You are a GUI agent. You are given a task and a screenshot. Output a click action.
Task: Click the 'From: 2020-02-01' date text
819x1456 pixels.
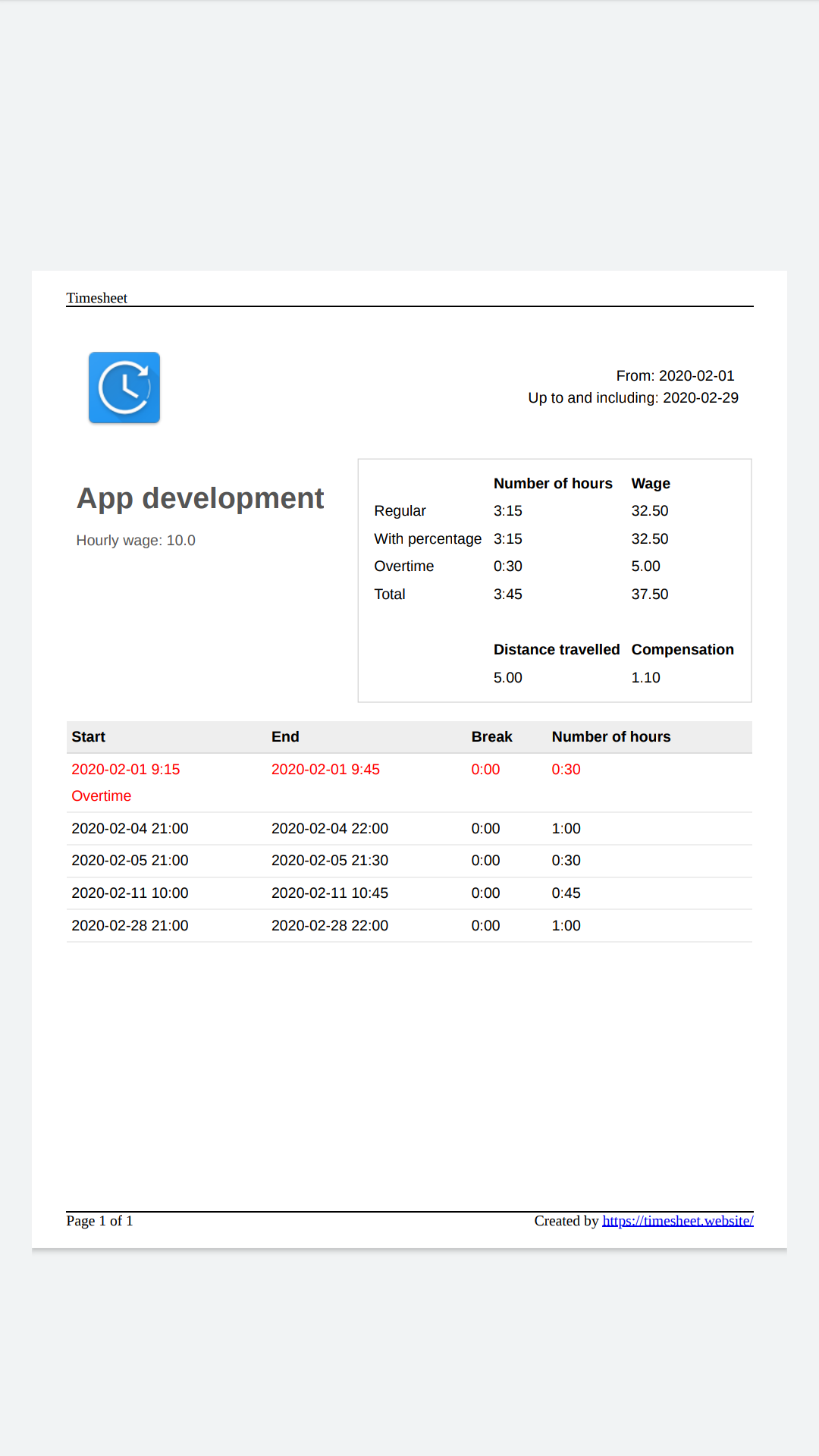point(676,375)
